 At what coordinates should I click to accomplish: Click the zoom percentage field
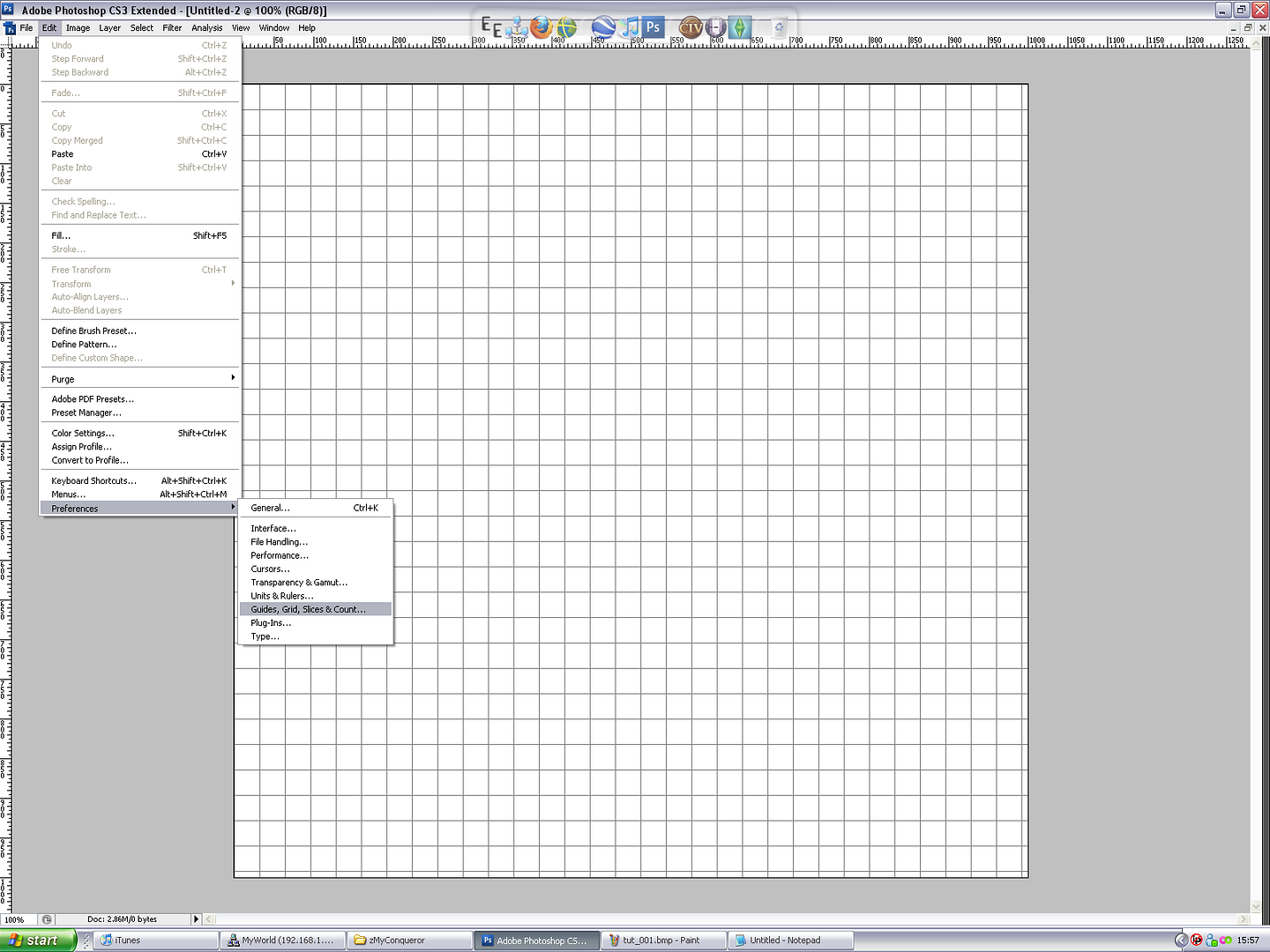pyautogui.click(x=19, y=919)
